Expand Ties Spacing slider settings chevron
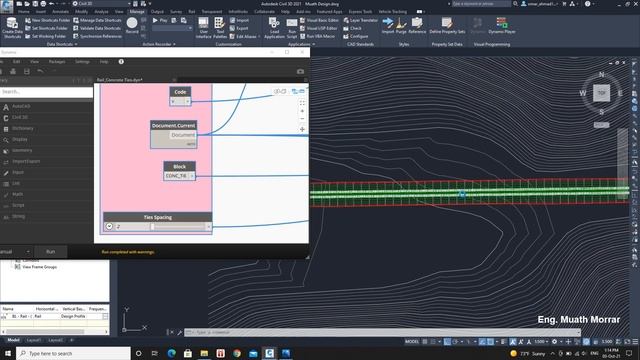This screenshot has height=360, width=640. [x=109, y=227]
